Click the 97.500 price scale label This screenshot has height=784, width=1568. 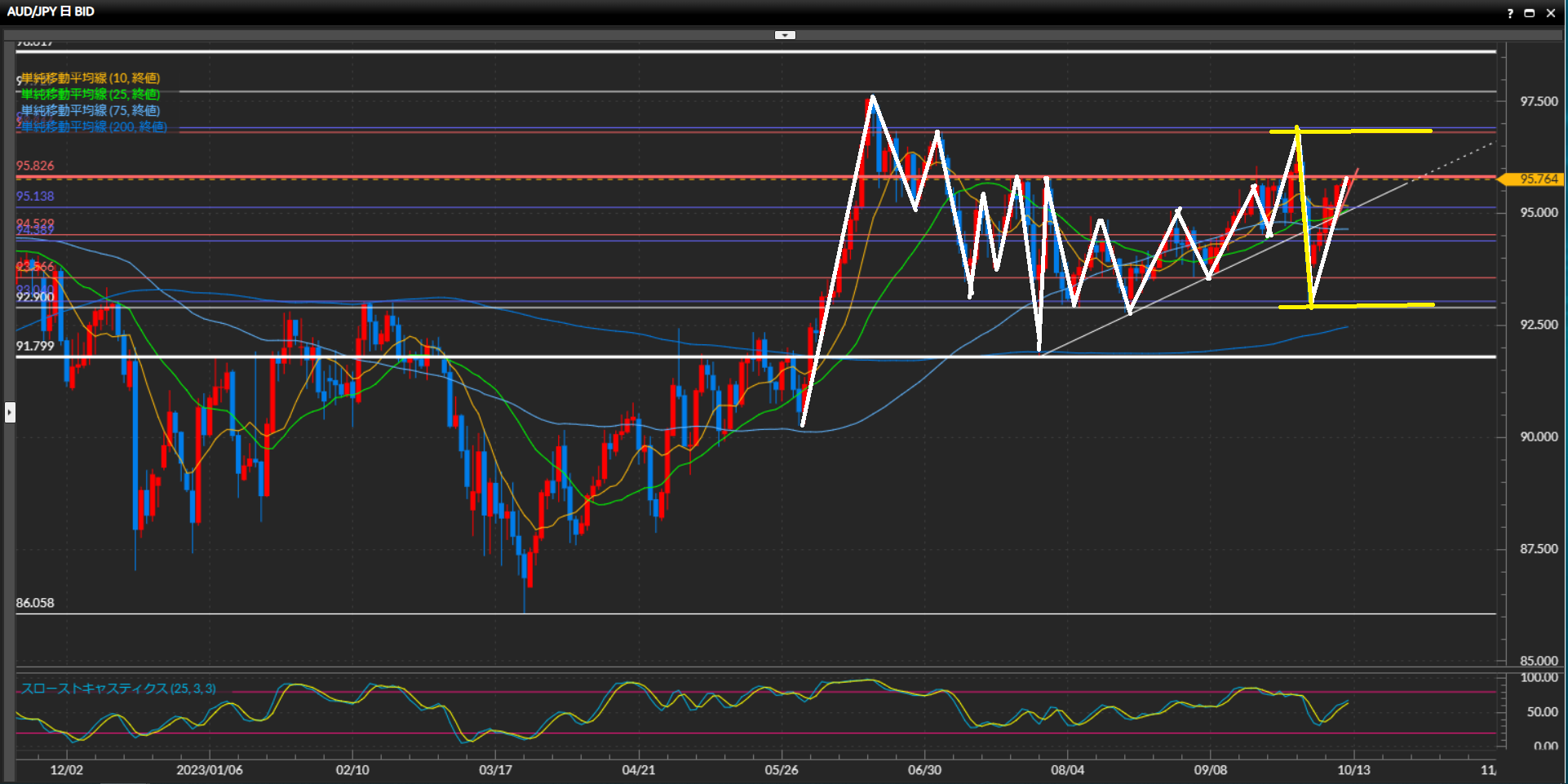(1539, 101)
